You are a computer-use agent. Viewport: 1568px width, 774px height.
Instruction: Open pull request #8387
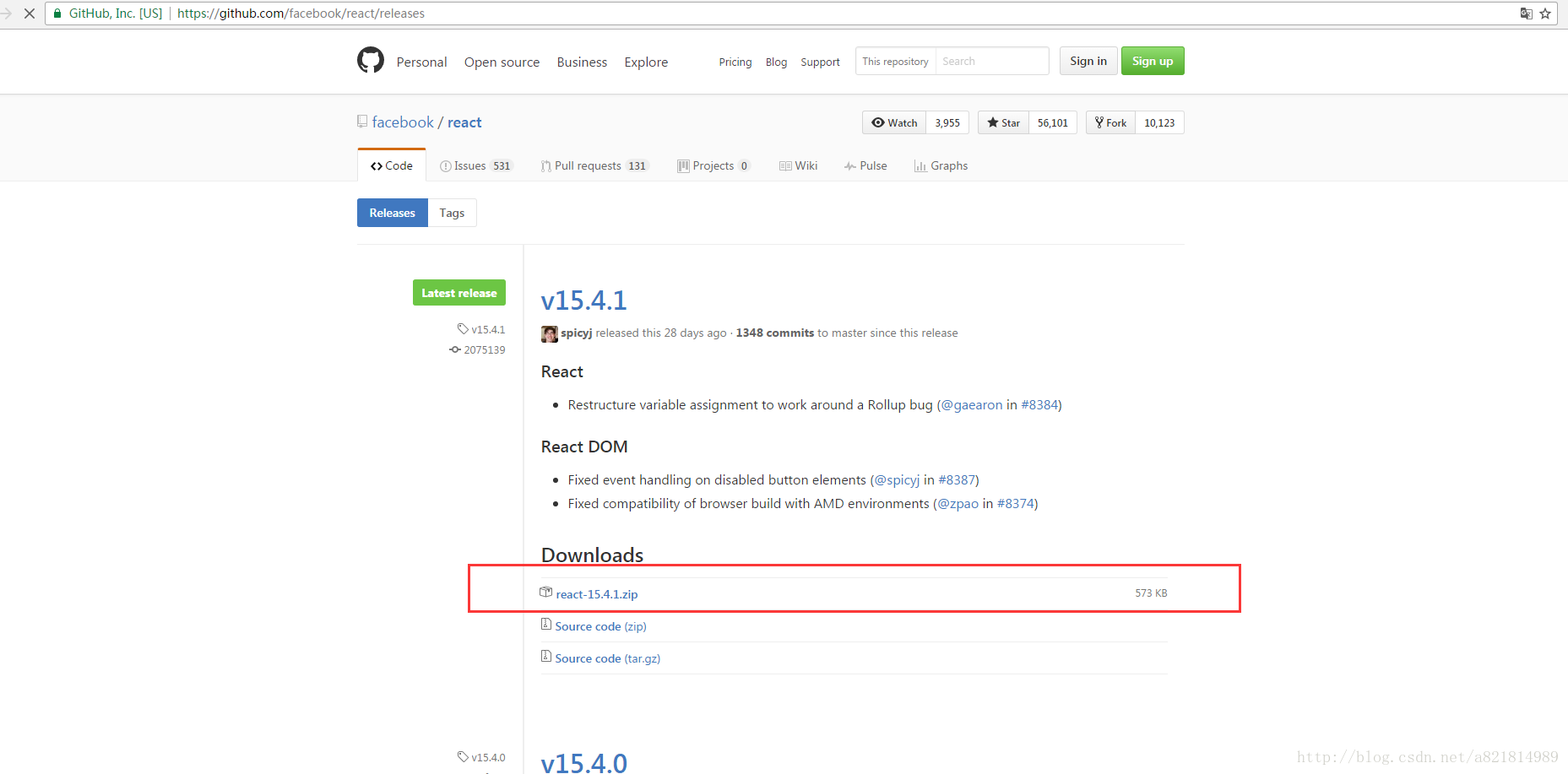coord(957,479)
